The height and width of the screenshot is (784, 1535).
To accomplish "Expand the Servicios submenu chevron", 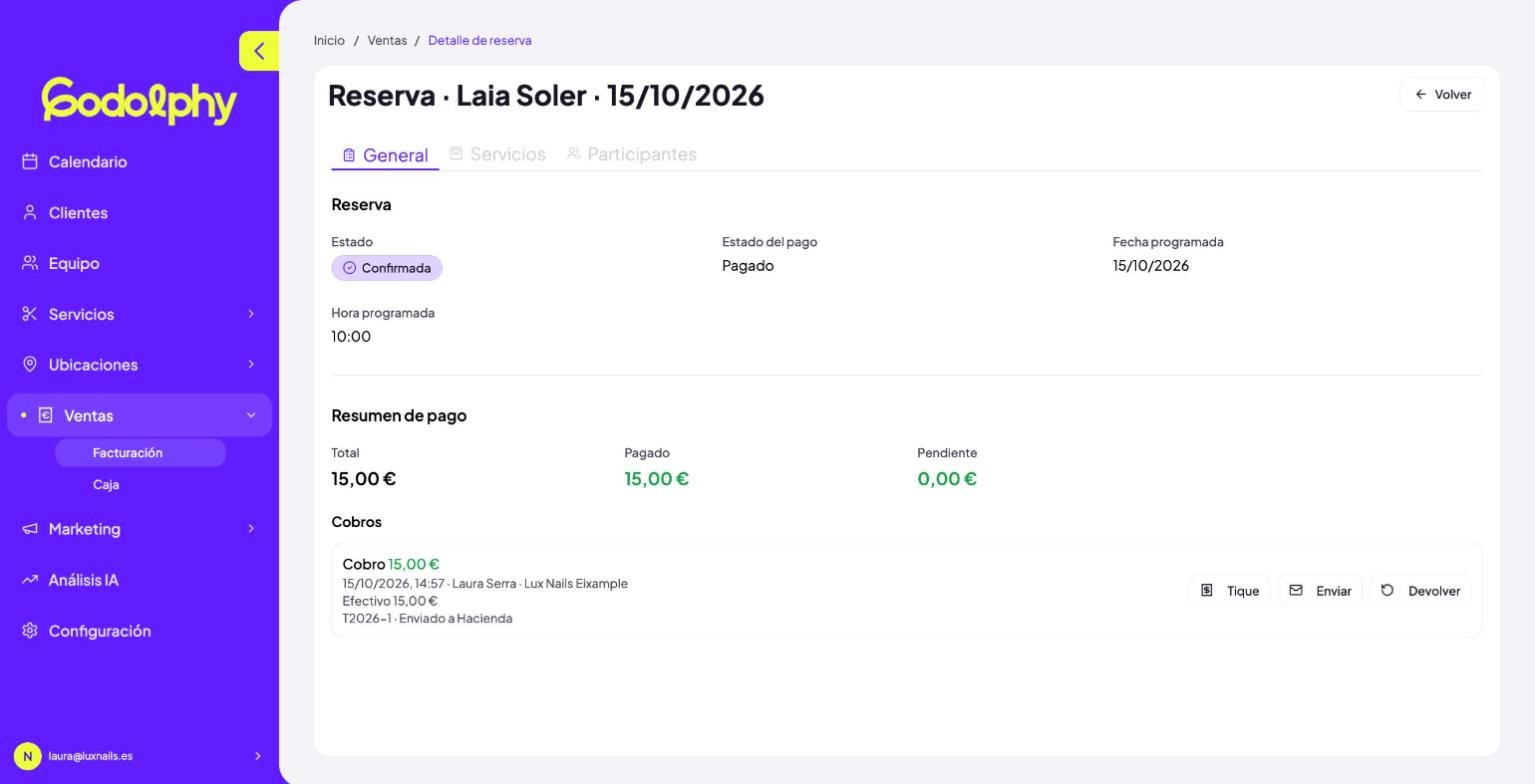I will (x=251, y=314).
